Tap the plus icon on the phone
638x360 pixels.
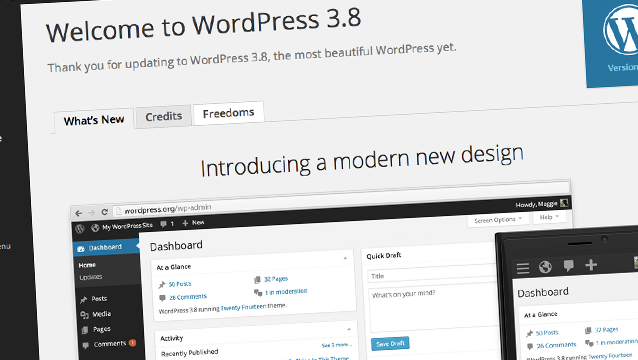click(x=591, y=265)
